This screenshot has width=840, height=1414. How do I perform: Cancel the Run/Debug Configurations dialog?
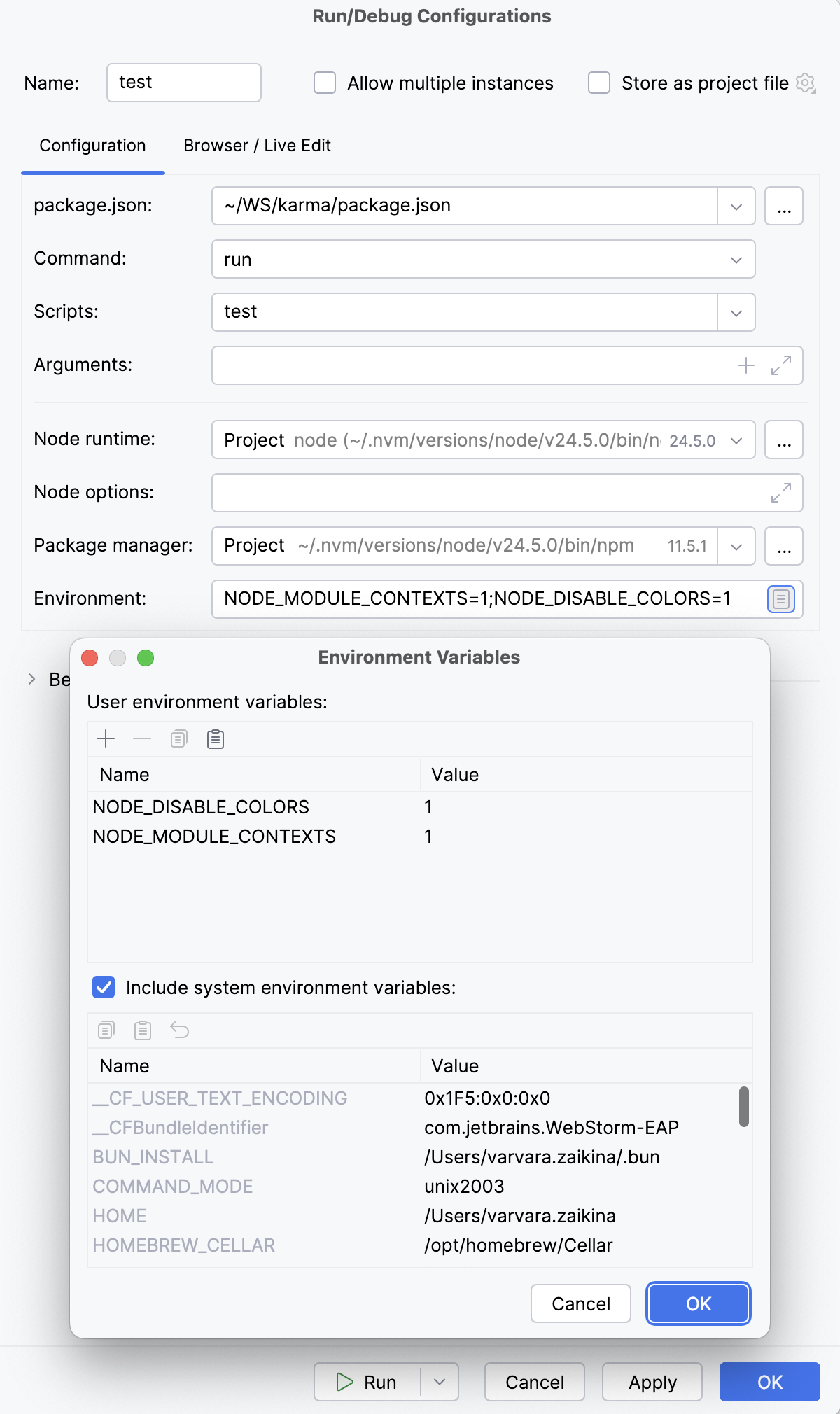click(x=535, y=1382)
